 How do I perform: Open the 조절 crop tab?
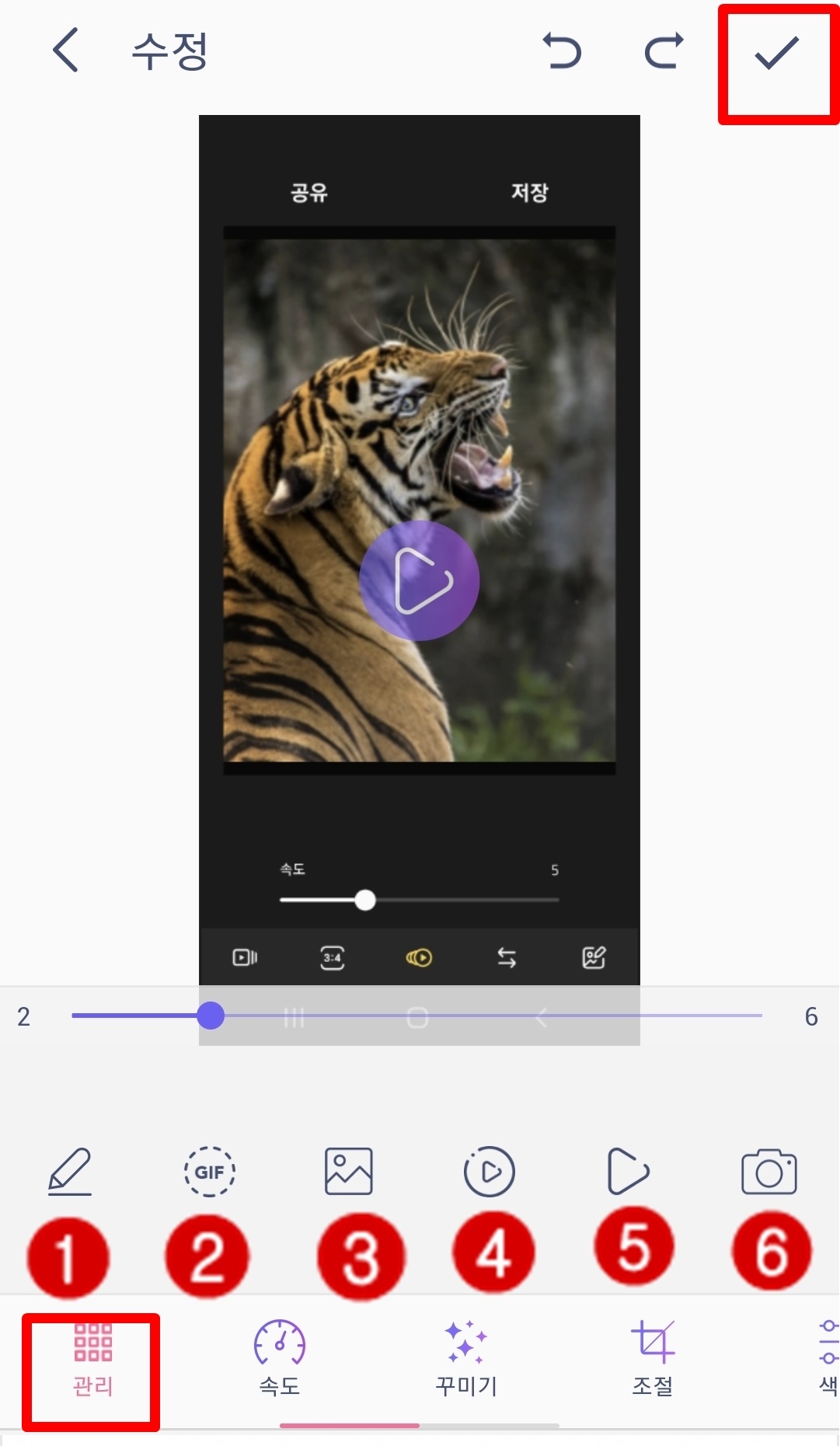[653, 1359]
